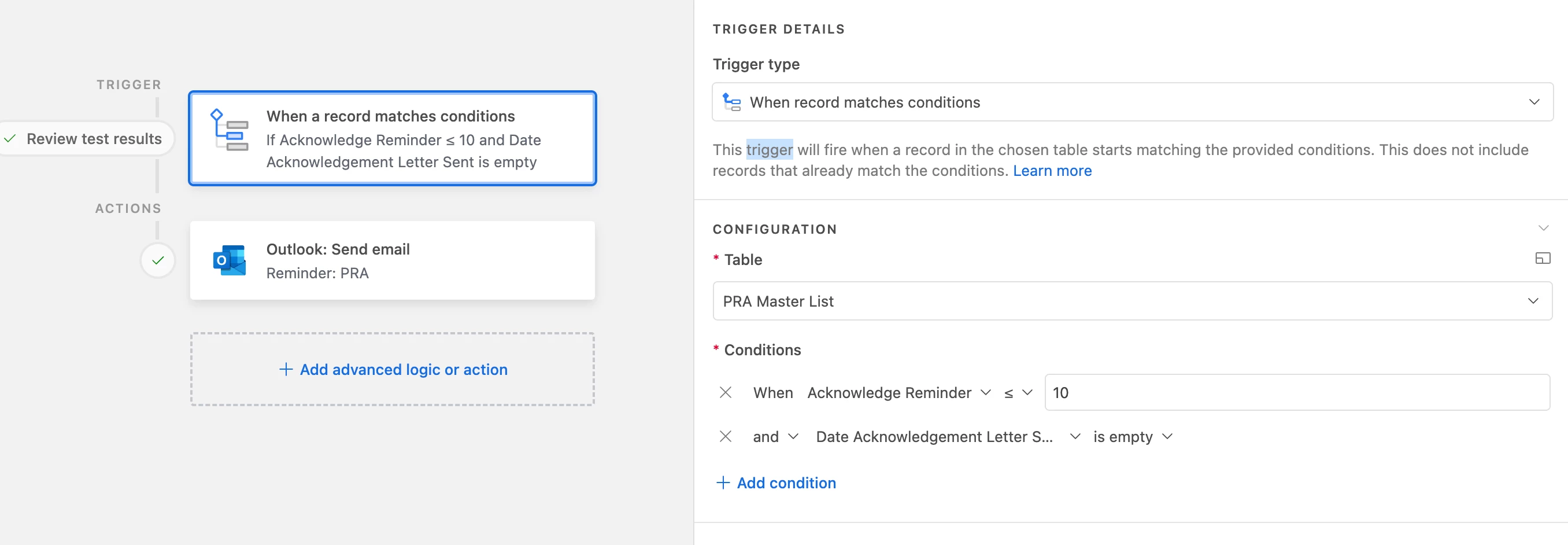Click the table layout icon beside Table
The image size is (1568, 545).
[1542, 259]
